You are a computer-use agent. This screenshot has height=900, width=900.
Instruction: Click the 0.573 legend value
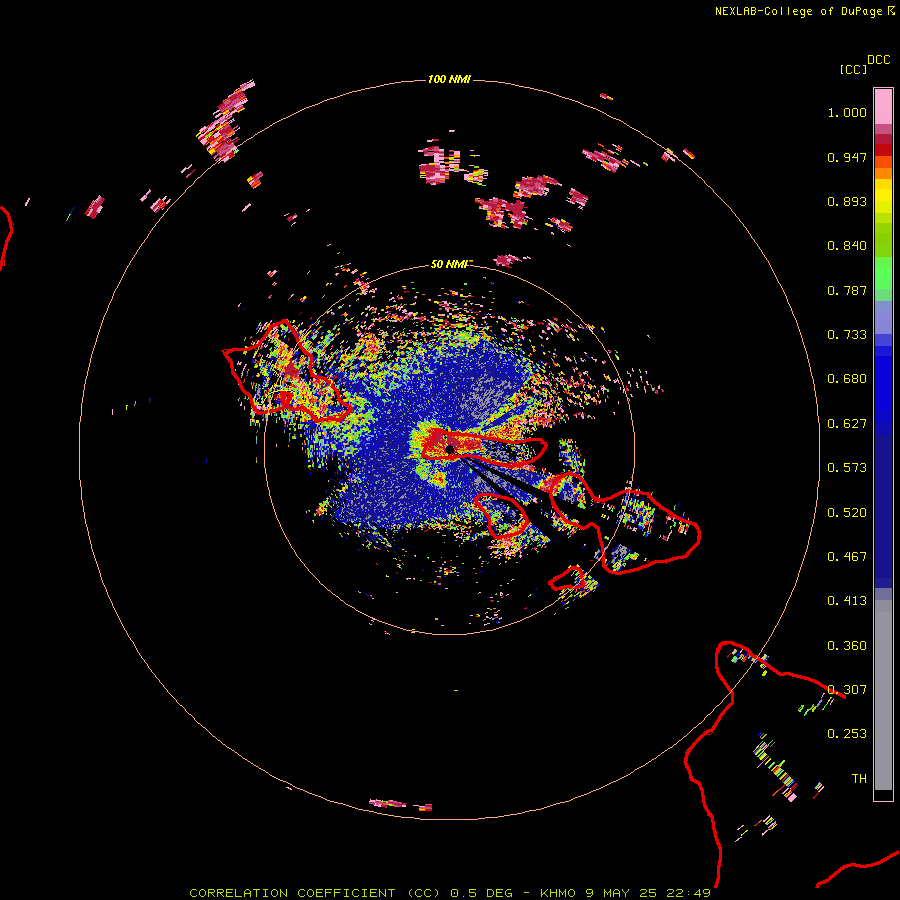pos(847,468)
